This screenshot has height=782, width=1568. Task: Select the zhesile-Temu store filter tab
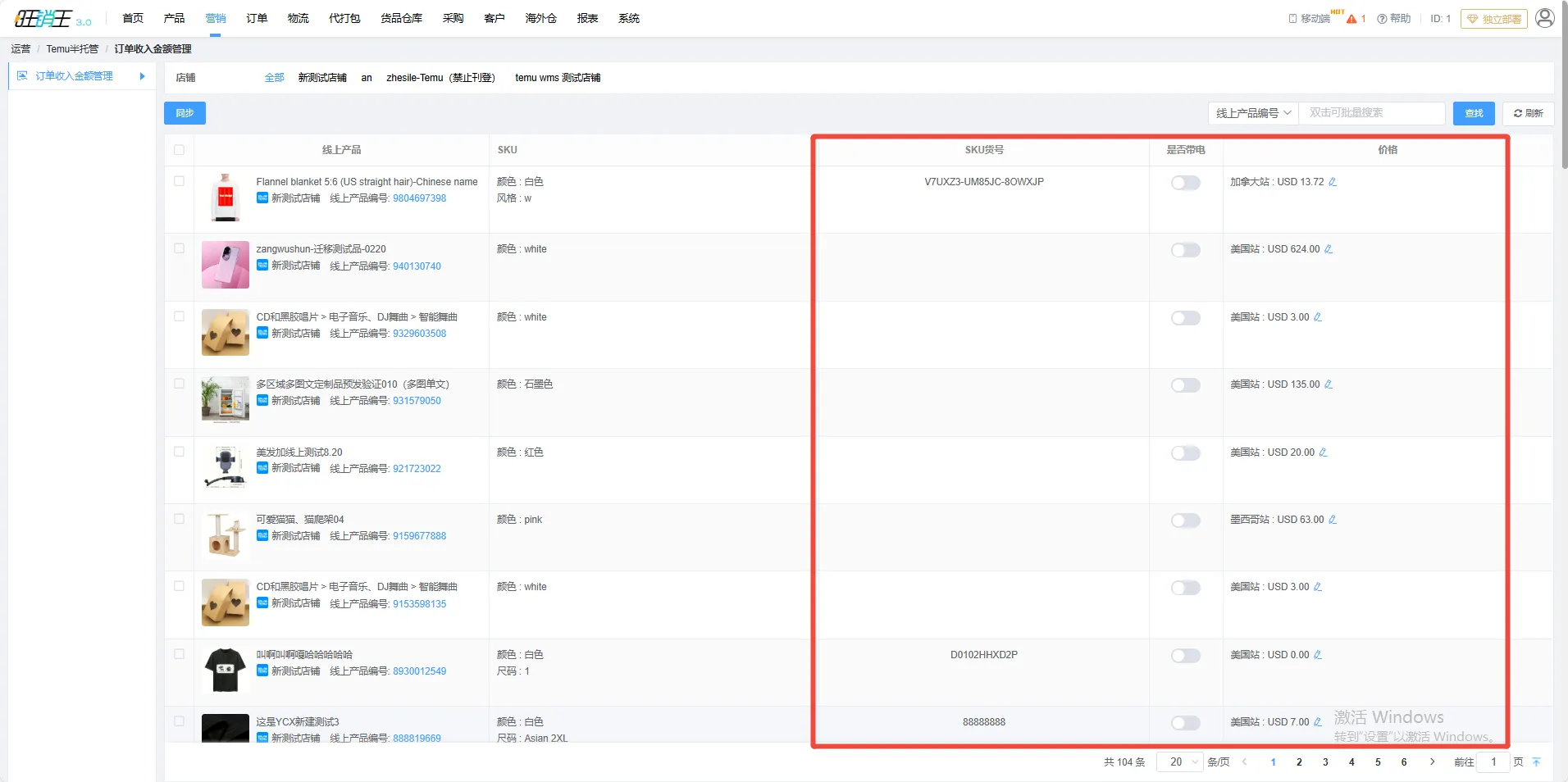[x=440, y=78]
